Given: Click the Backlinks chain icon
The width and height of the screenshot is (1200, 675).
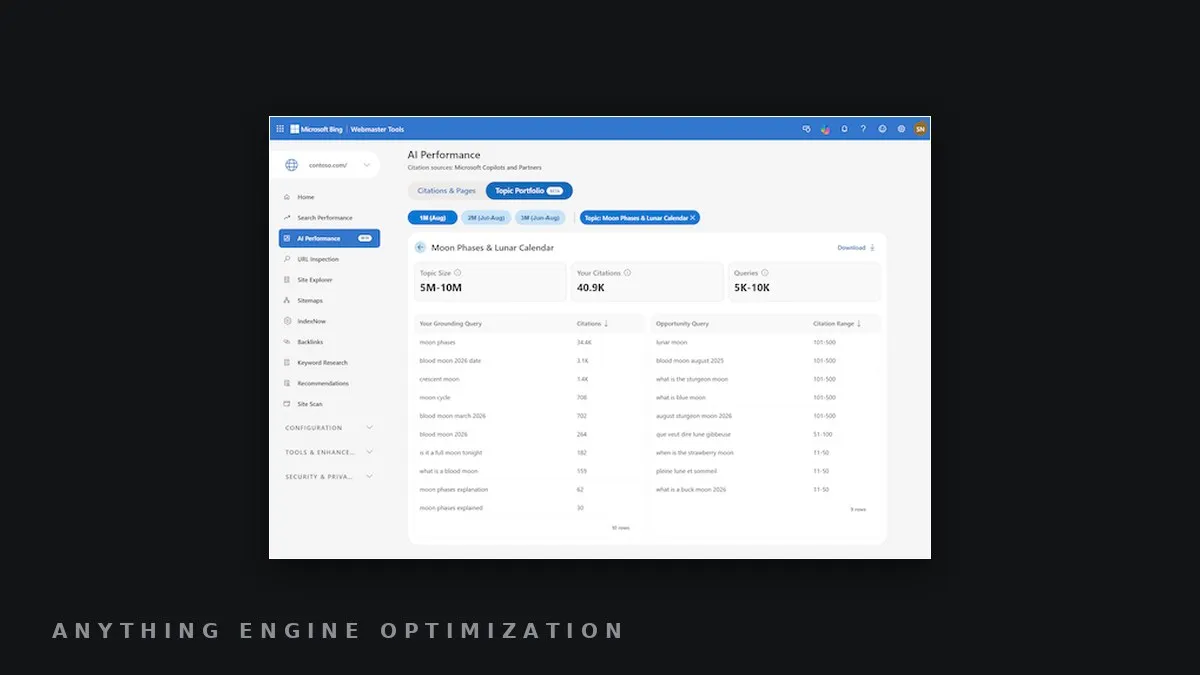Looking at the screenshot, I should tap(287, 342).
